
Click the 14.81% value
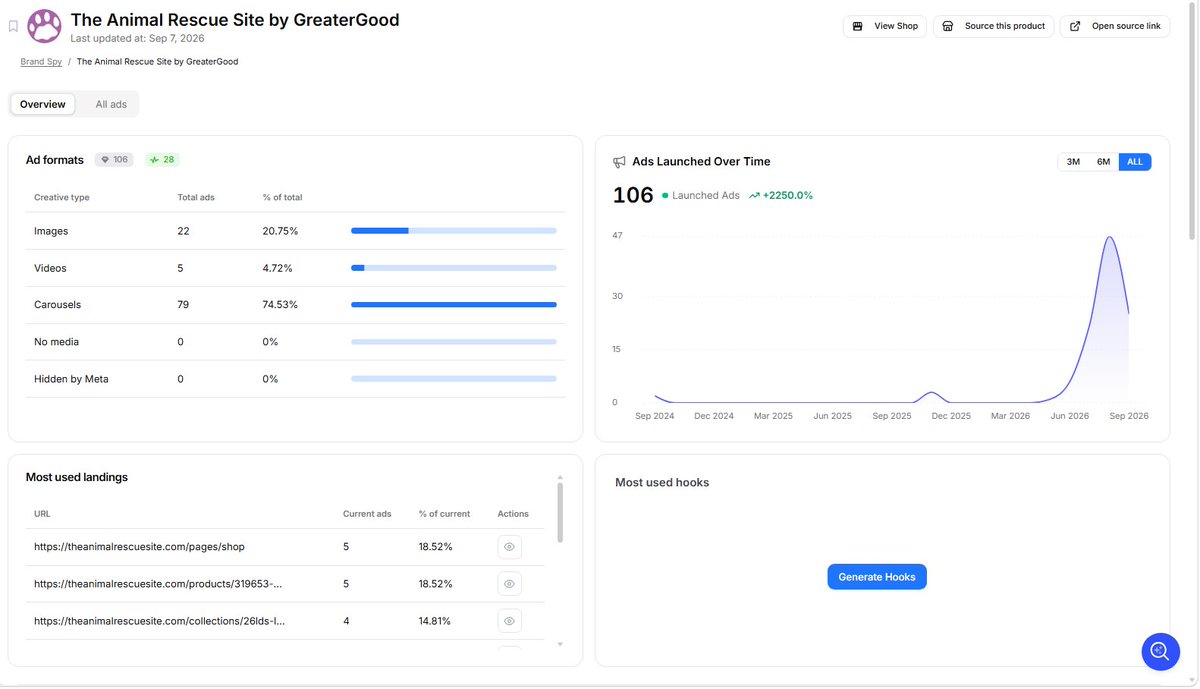tap(435, 621)
